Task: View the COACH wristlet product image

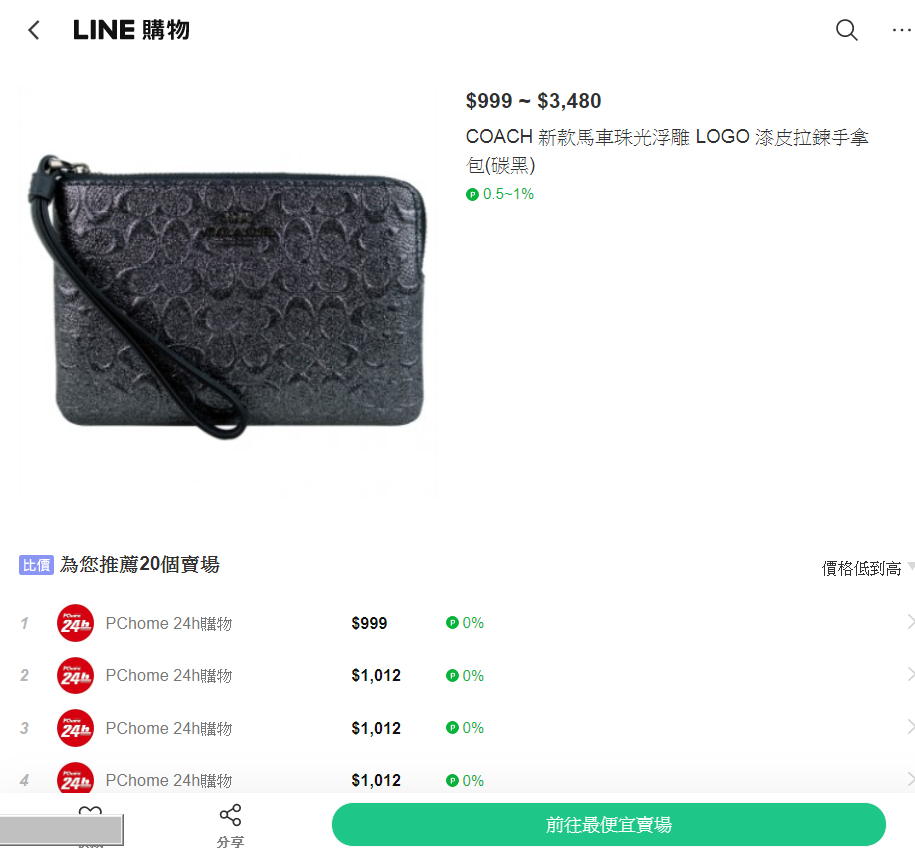Action: click(x=228, y=291)
